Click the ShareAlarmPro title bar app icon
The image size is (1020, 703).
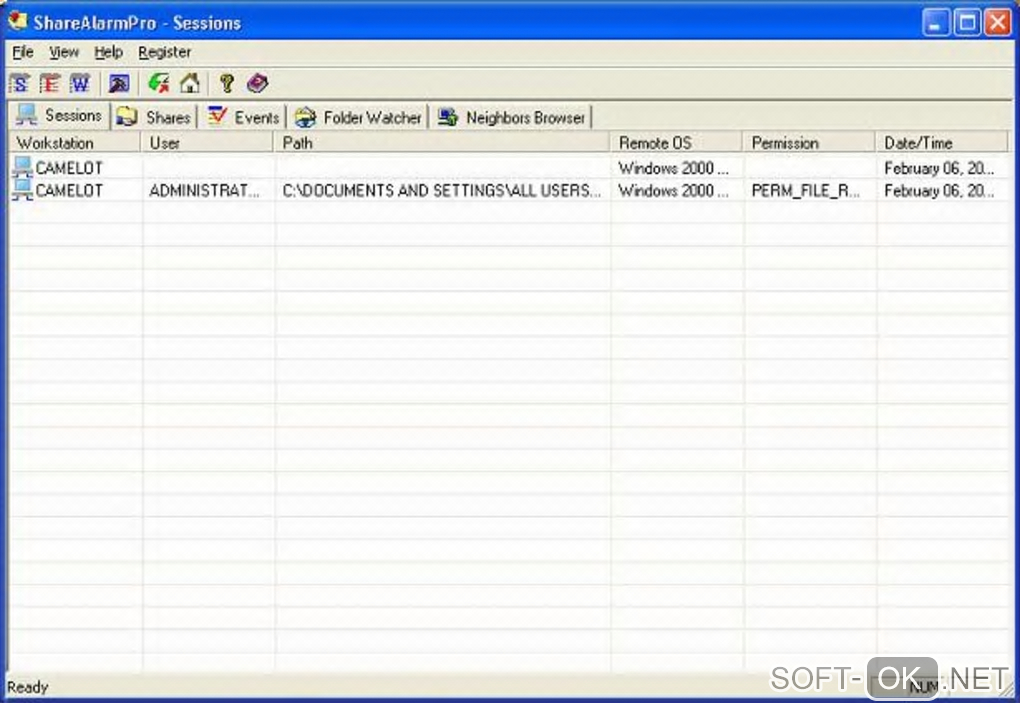[18, 21]
